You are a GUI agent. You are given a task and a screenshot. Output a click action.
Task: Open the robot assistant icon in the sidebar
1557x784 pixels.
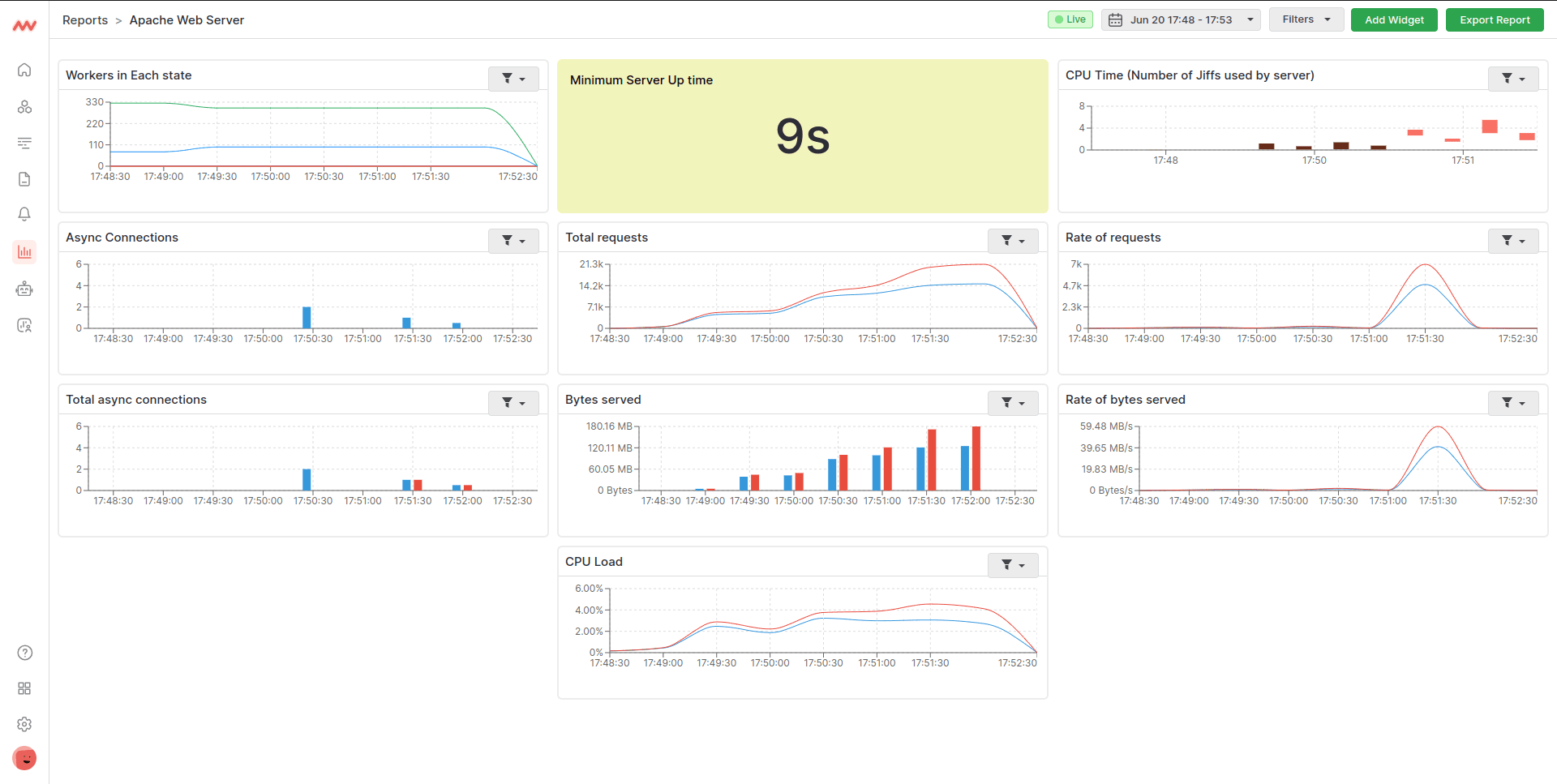[24, 288]
